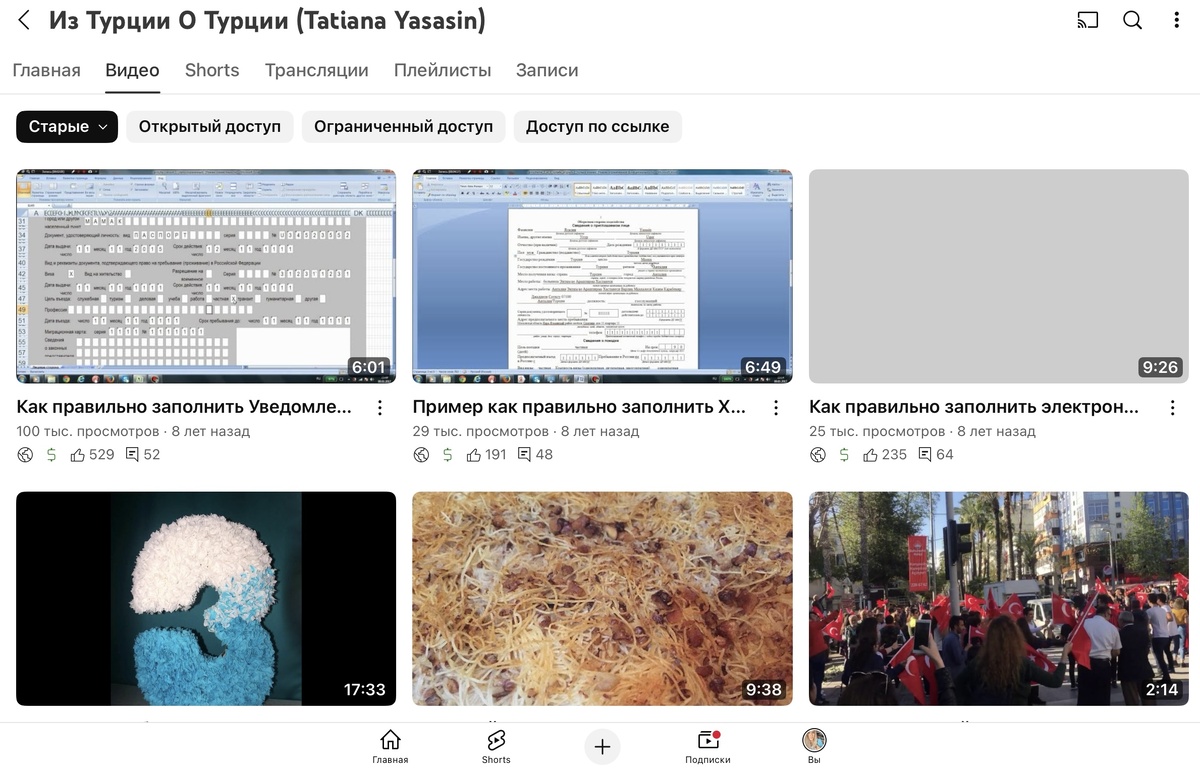Click text 25 тыс. просмотров · 8 лет назад
Viewport: 1200px width, 770px height.
coord(922,432)
